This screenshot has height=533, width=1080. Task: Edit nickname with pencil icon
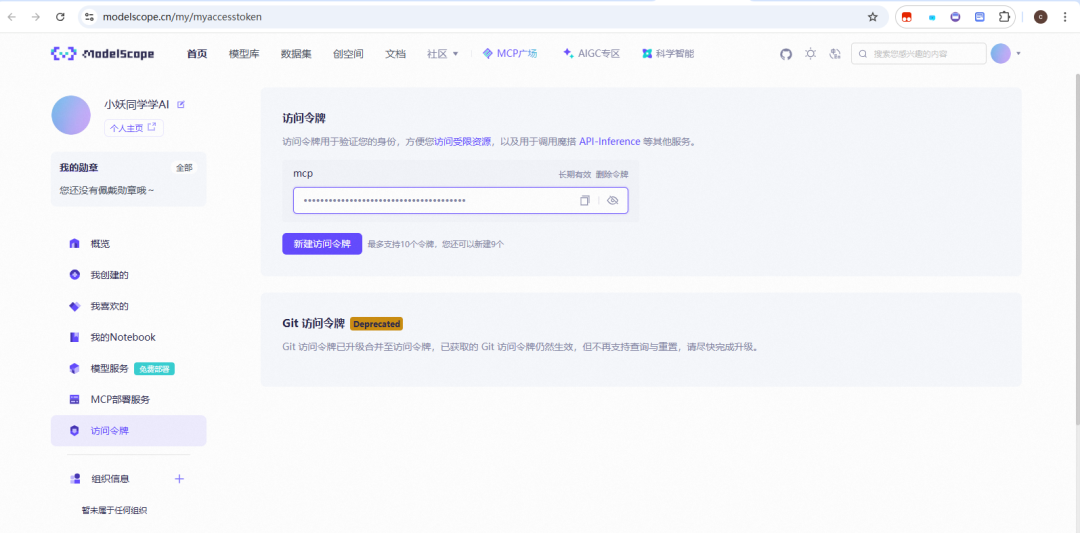pyautogui.click(x=181, y=105)
